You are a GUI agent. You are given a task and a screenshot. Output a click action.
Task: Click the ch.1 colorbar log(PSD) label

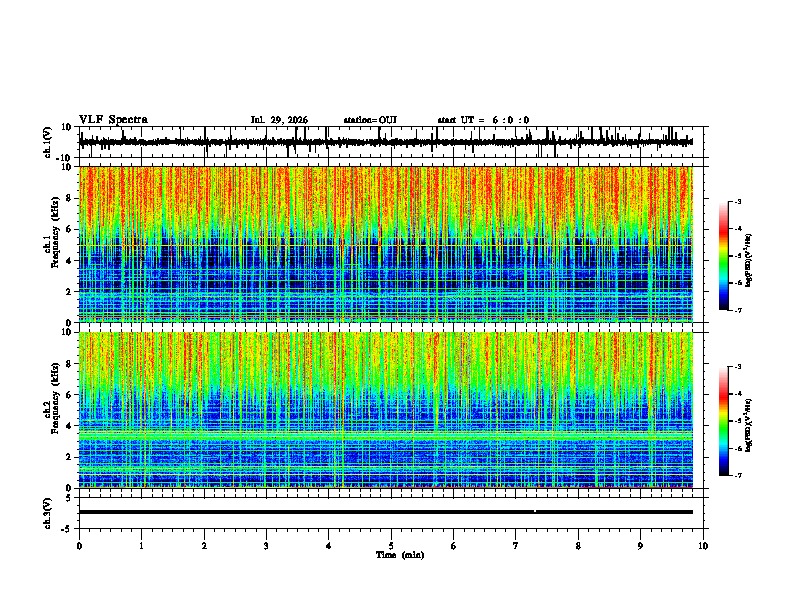coord(749,261)
